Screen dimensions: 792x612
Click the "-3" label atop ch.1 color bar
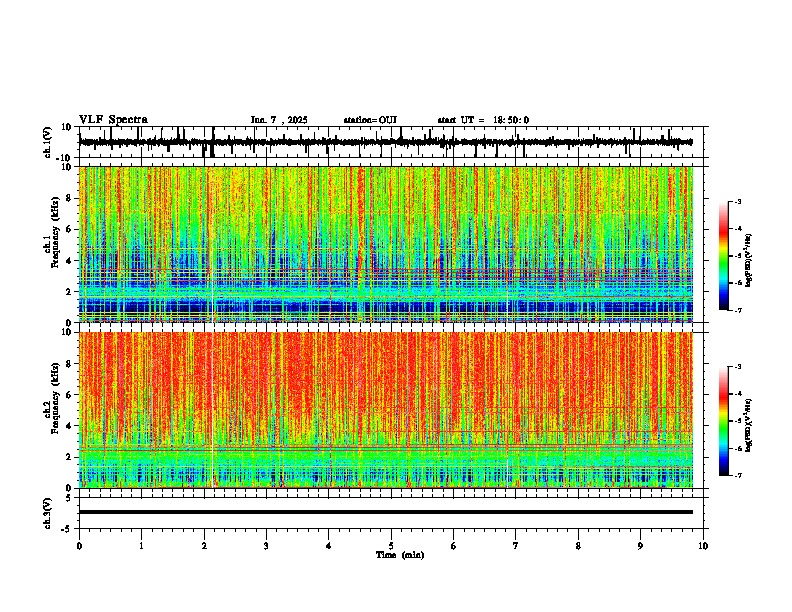coord(738,201)
